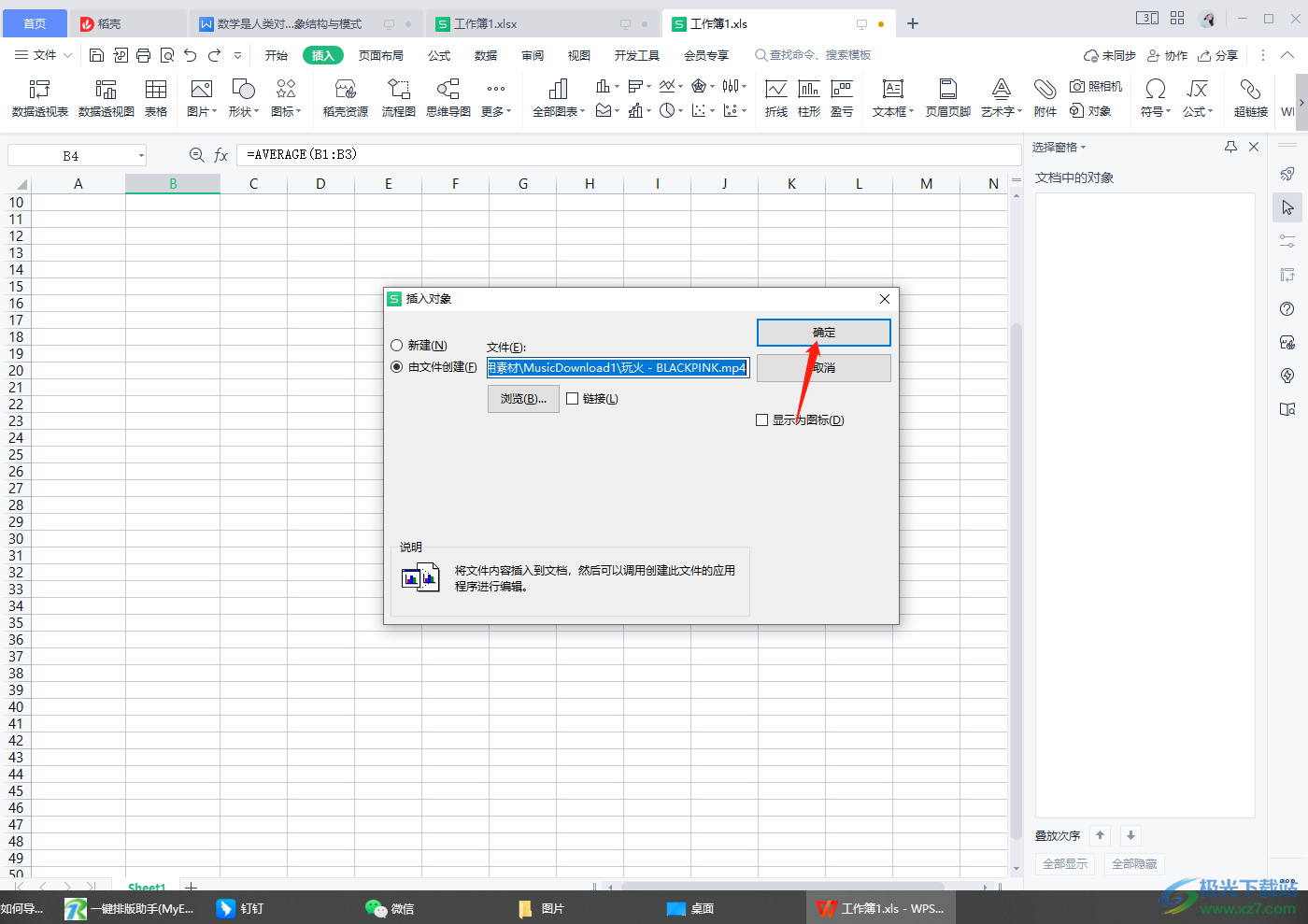Open the 文件 menu
The width and height of the screenshot is (1308, 924).
tap(43, 55)
